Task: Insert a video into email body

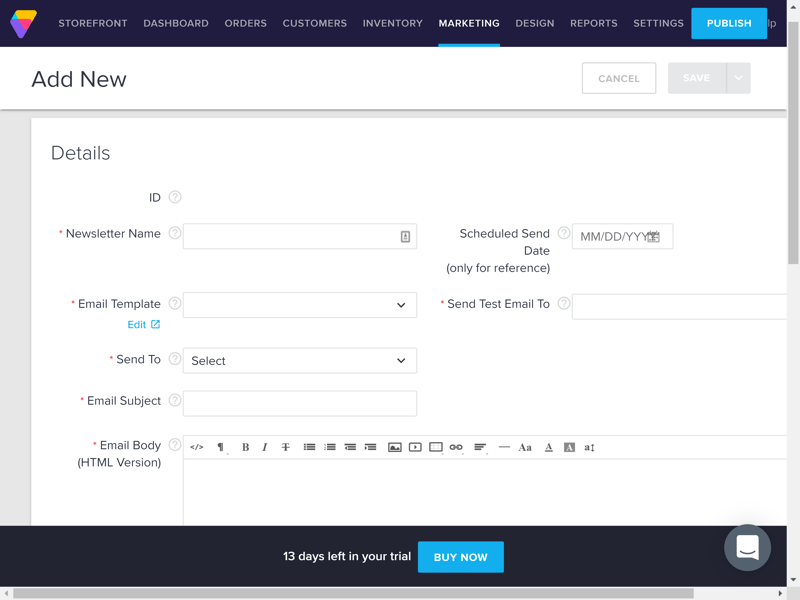Action: tap(415, 447)
